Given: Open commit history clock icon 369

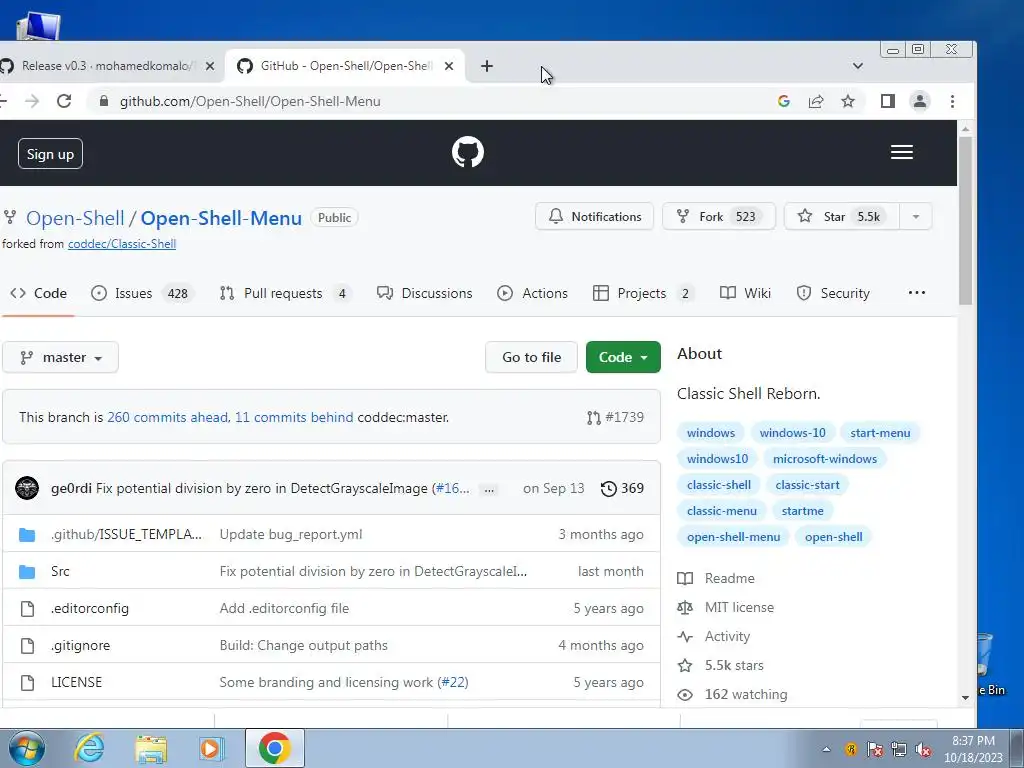Looking at the screenshot, I should [622, 488].
